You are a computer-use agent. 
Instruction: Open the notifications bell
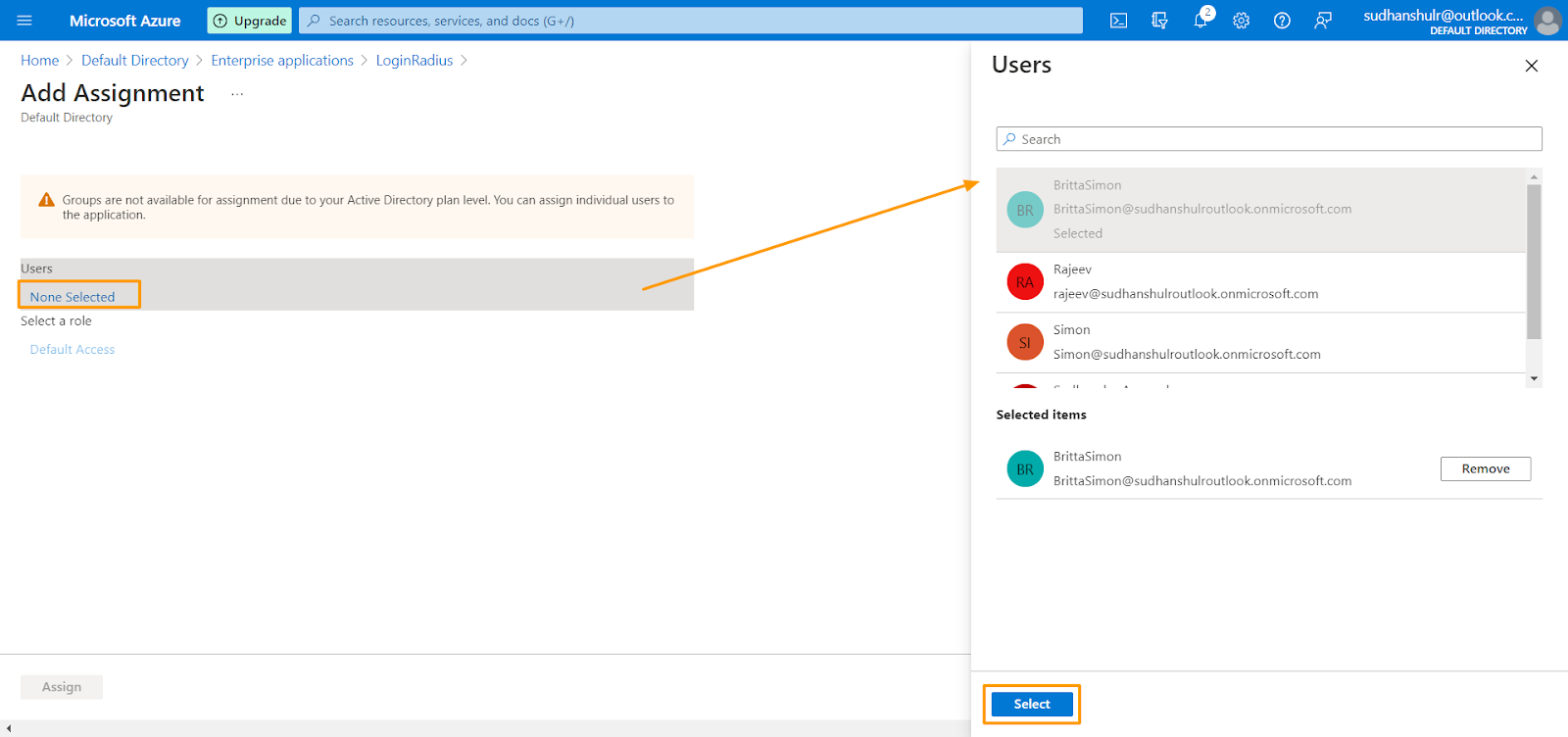[1200, 21]
